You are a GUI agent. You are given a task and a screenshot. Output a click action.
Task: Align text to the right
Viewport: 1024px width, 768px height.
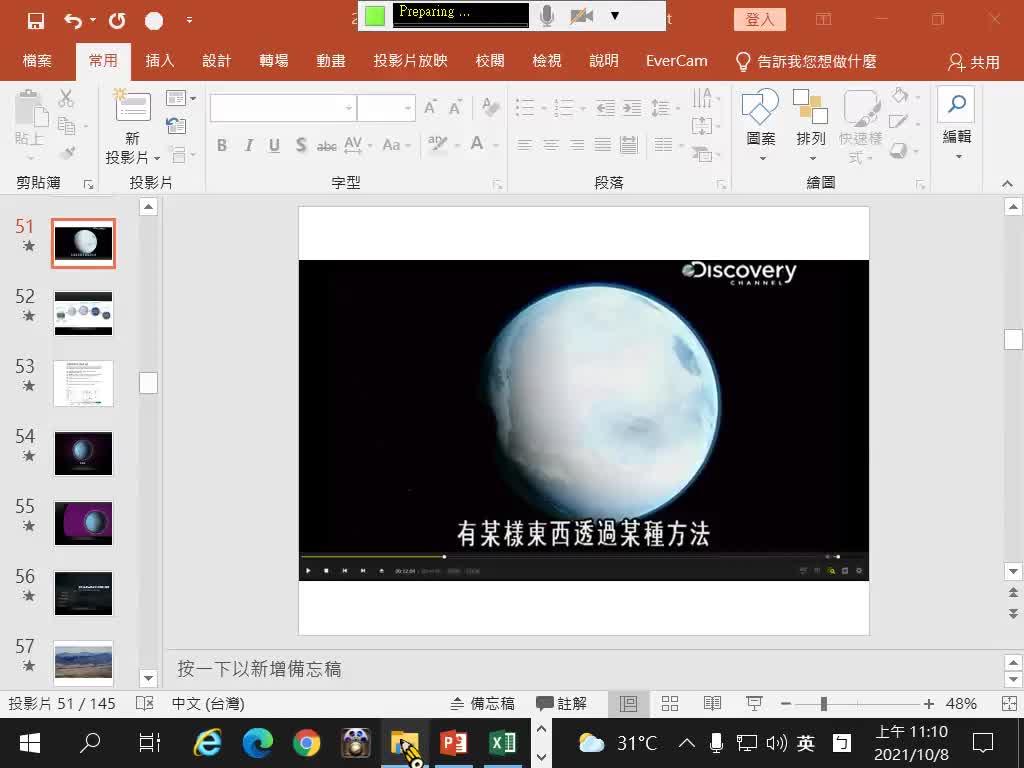tap(577, 144)
